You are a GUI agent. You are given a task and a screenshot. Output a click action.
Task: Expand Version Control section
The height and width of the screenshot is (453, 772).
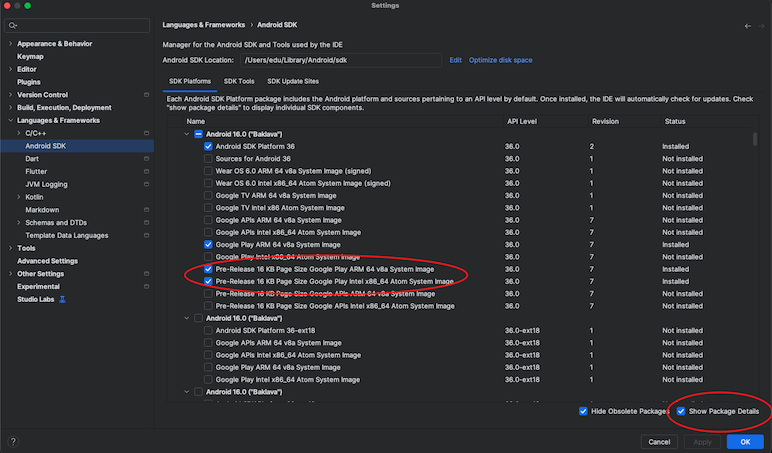pyautogui.click(x=10, y=95)
